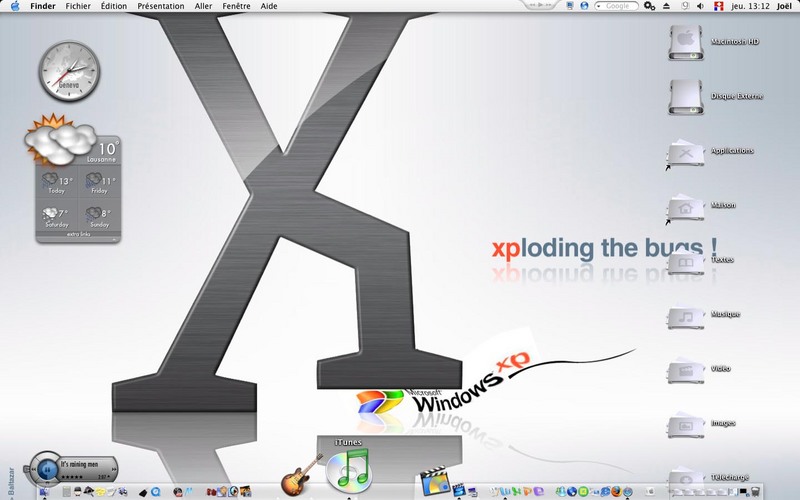
Task: Click the eject icon in the menu bar
Action: (x=666, y=6)
